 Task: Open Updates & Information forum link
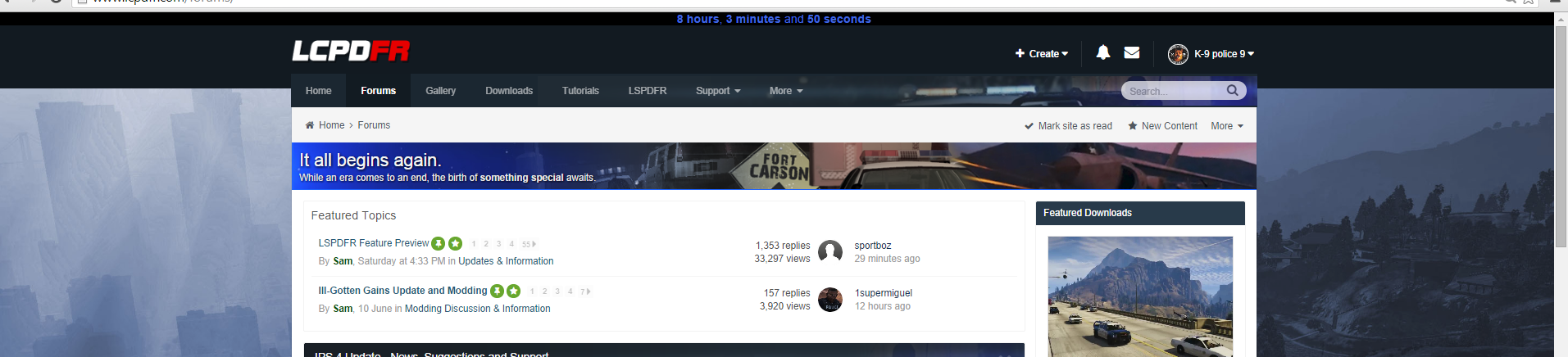(506, 261)
